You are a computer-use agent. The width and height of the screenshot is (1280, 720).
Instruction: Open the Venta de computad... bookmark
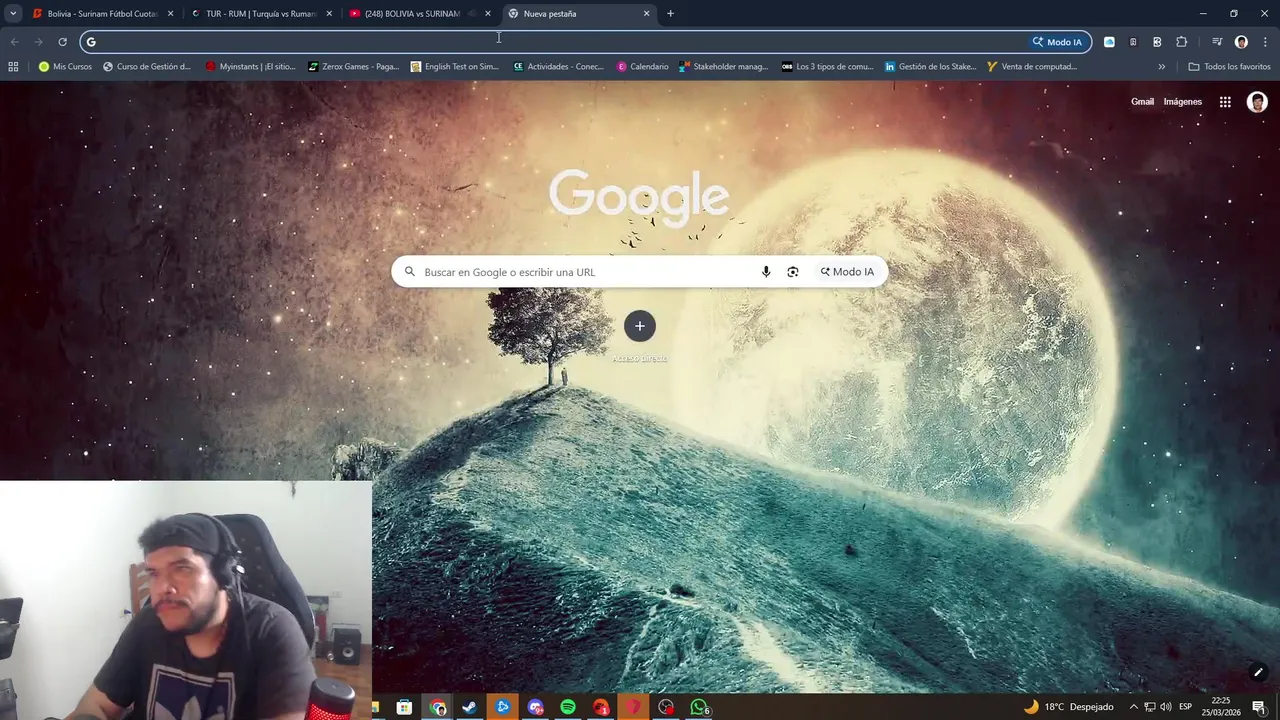1032,67
